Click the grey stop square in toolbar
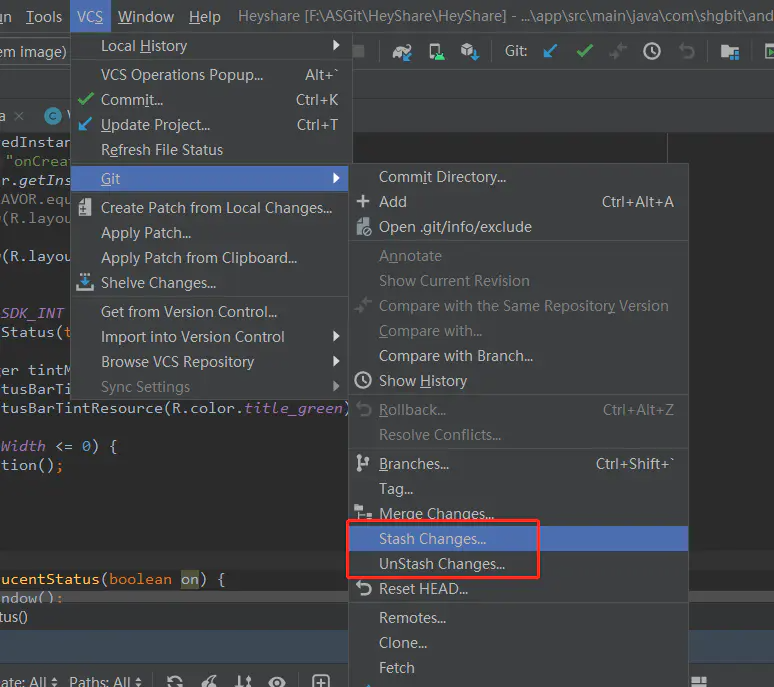The image size is (774, 687). coord(358,51)
